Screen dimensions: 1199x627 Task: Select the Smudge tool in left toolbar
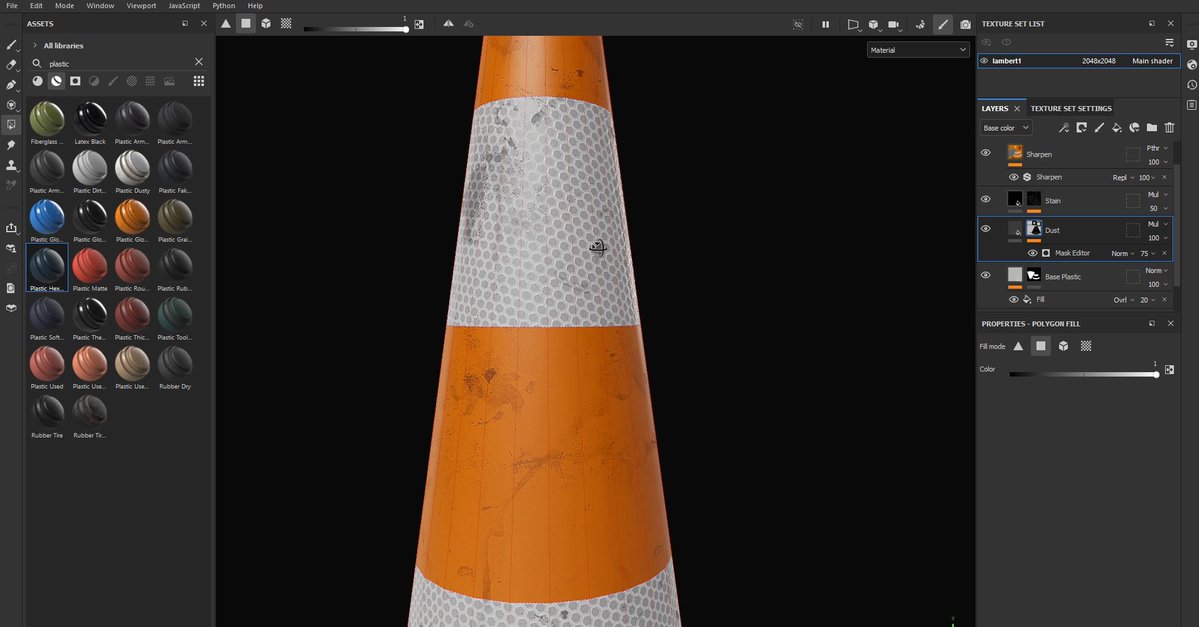pos(11,145)
